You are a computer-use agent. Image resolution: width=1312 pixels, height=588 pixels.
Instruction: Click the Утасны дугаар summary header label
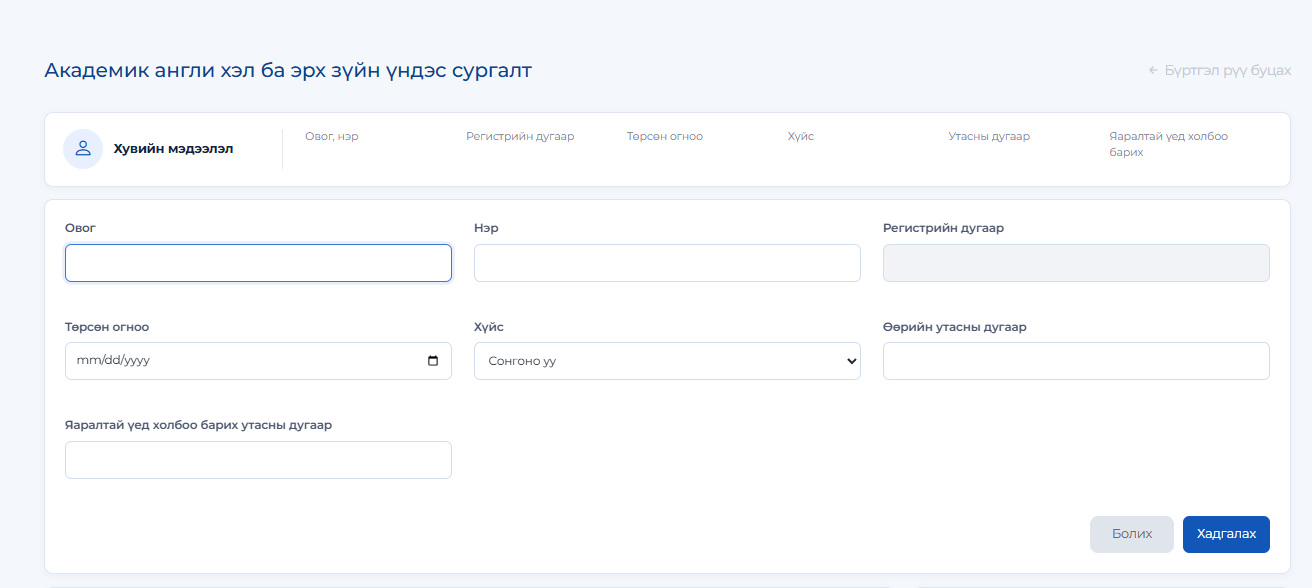tap(989, 136)
